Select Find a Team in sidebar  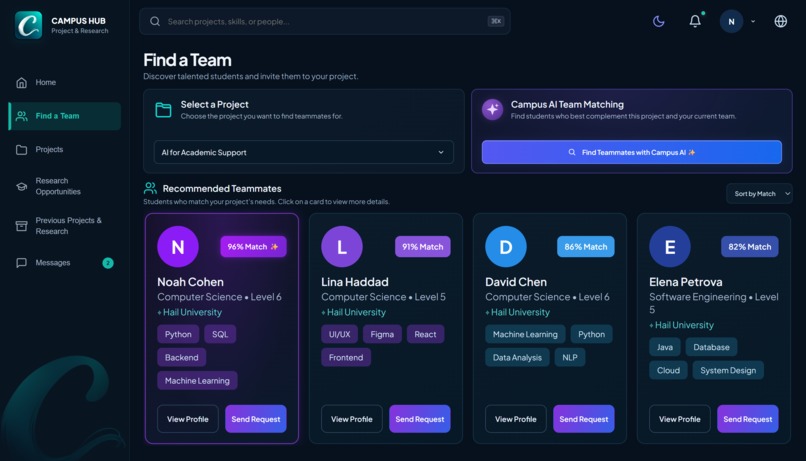coord(65,116)
